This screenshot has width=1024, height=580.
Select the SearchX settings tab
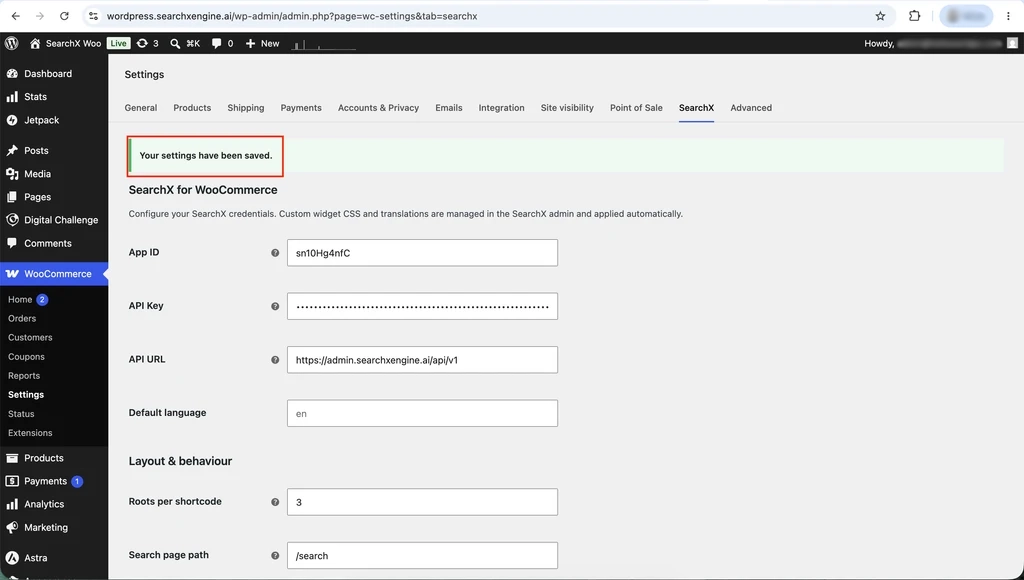[x=696, y=108]
